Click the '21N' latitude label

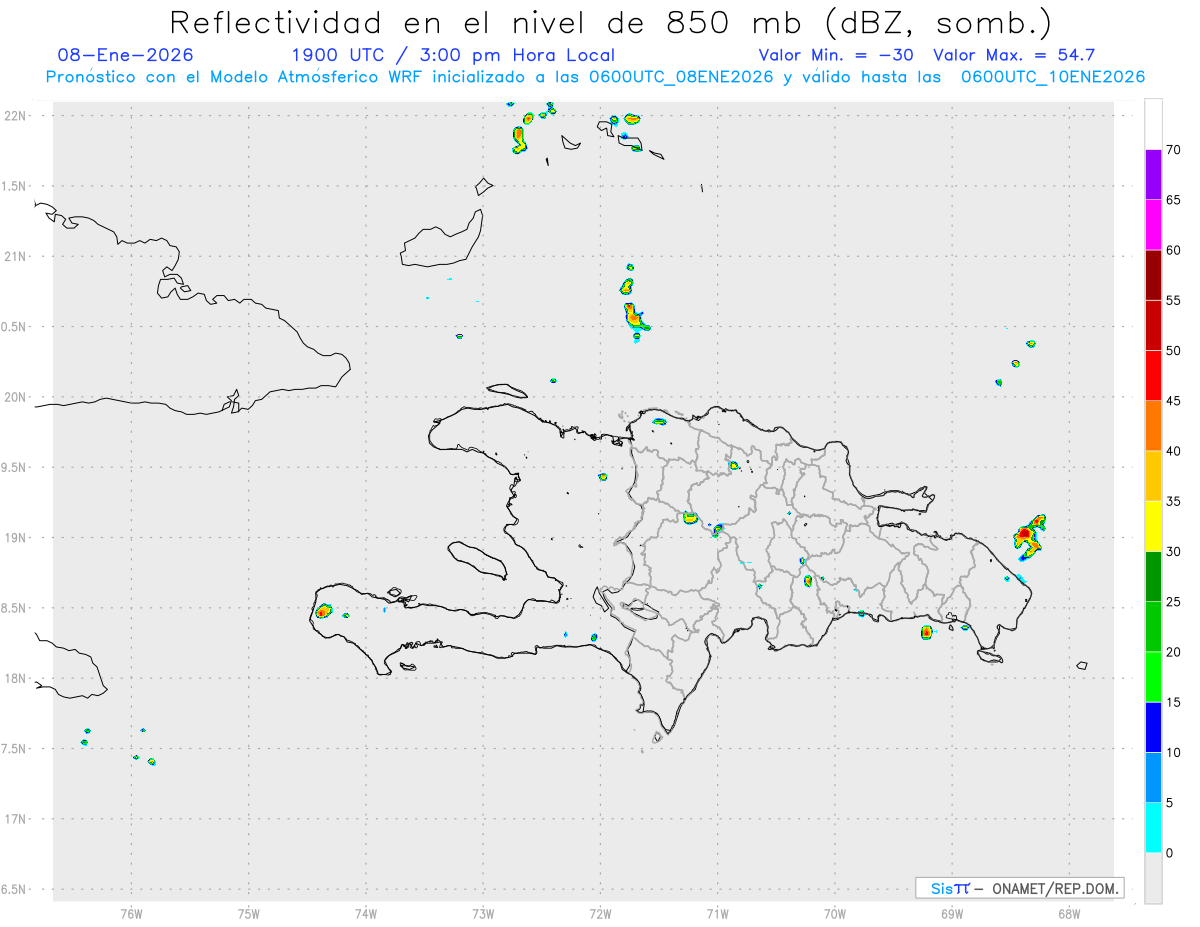pyautogui.click(x=17, y=257)
